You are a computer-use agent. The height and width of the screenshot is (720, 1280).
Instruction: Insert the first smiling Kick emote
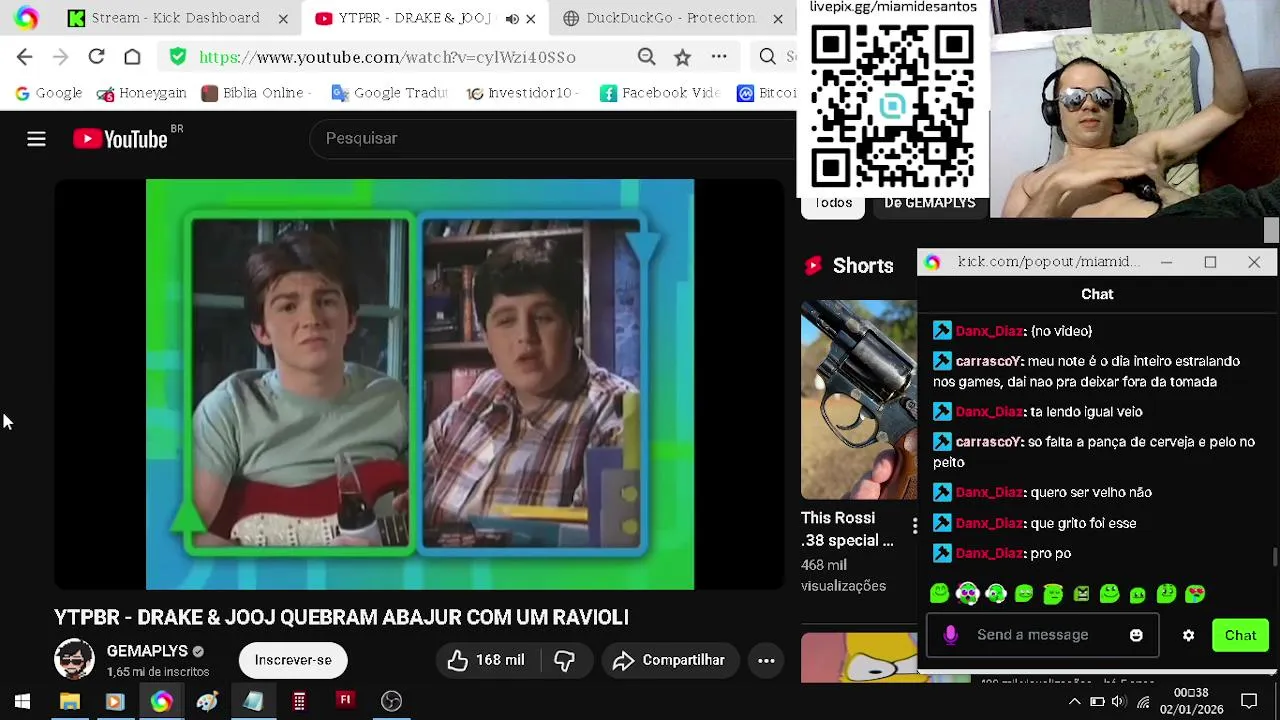click(x=939, y=594)
